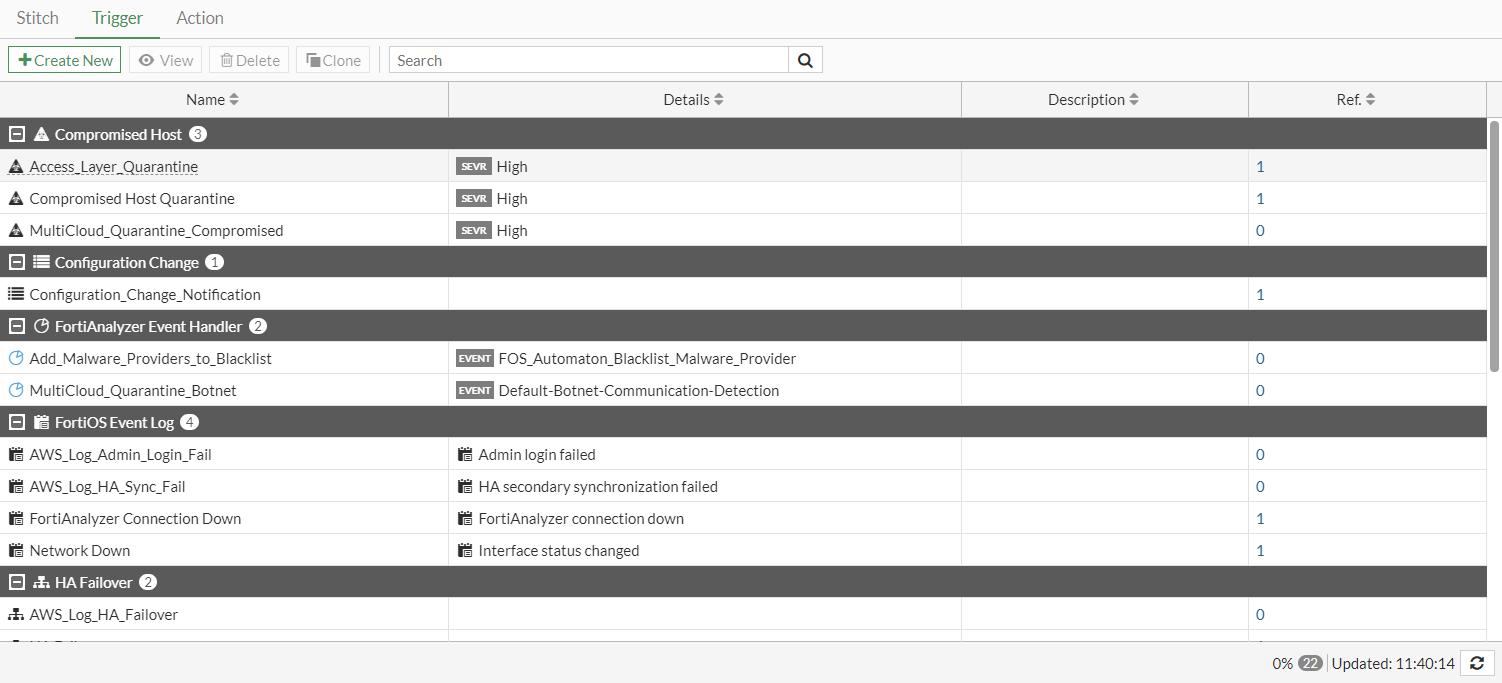Click the log icon next to Network Down
1502x683 pixels.
pos(15,550)
